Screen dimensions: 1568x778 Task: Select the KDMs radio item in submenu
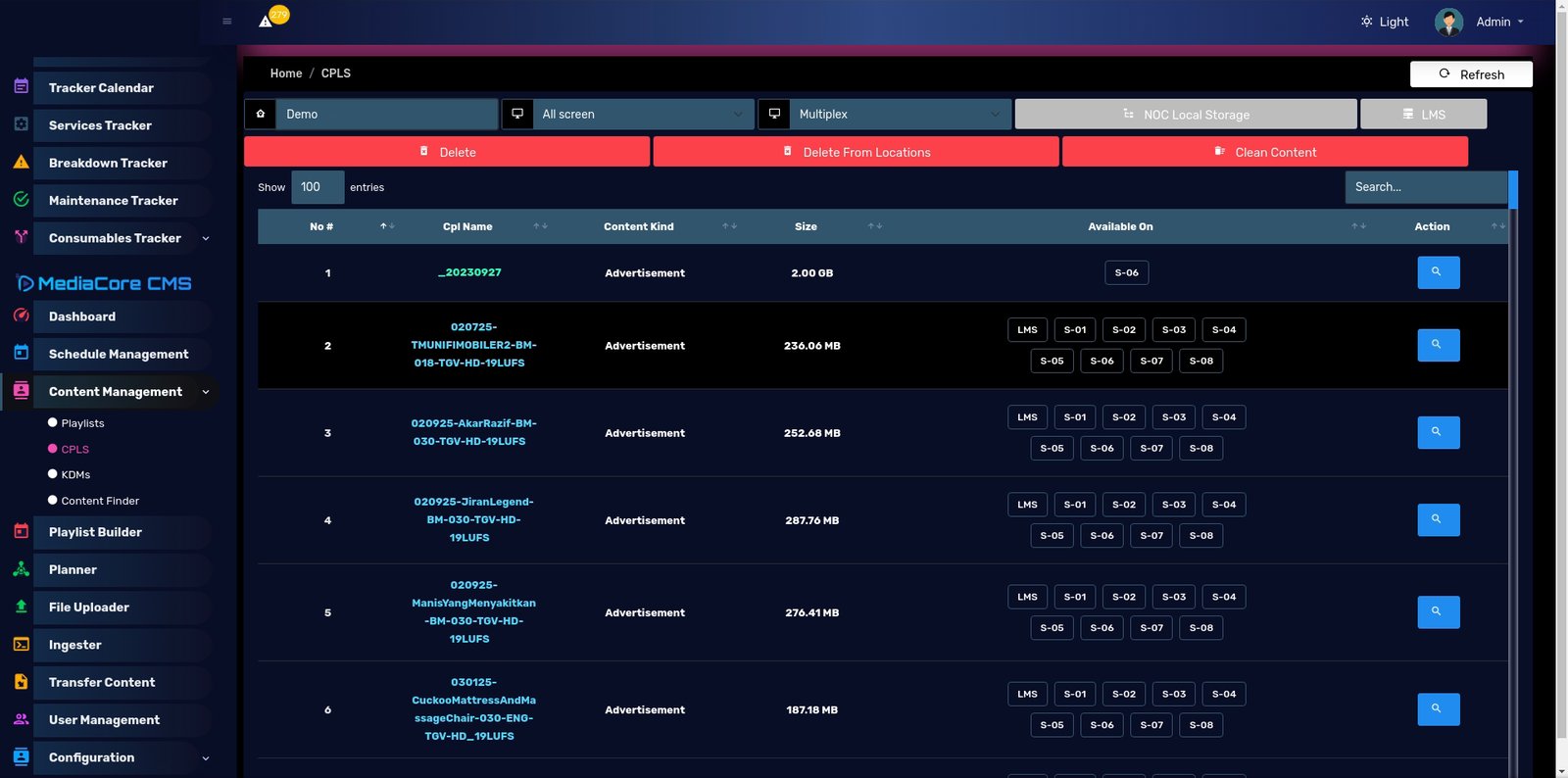pyautogui.click(x=53, y=474)
